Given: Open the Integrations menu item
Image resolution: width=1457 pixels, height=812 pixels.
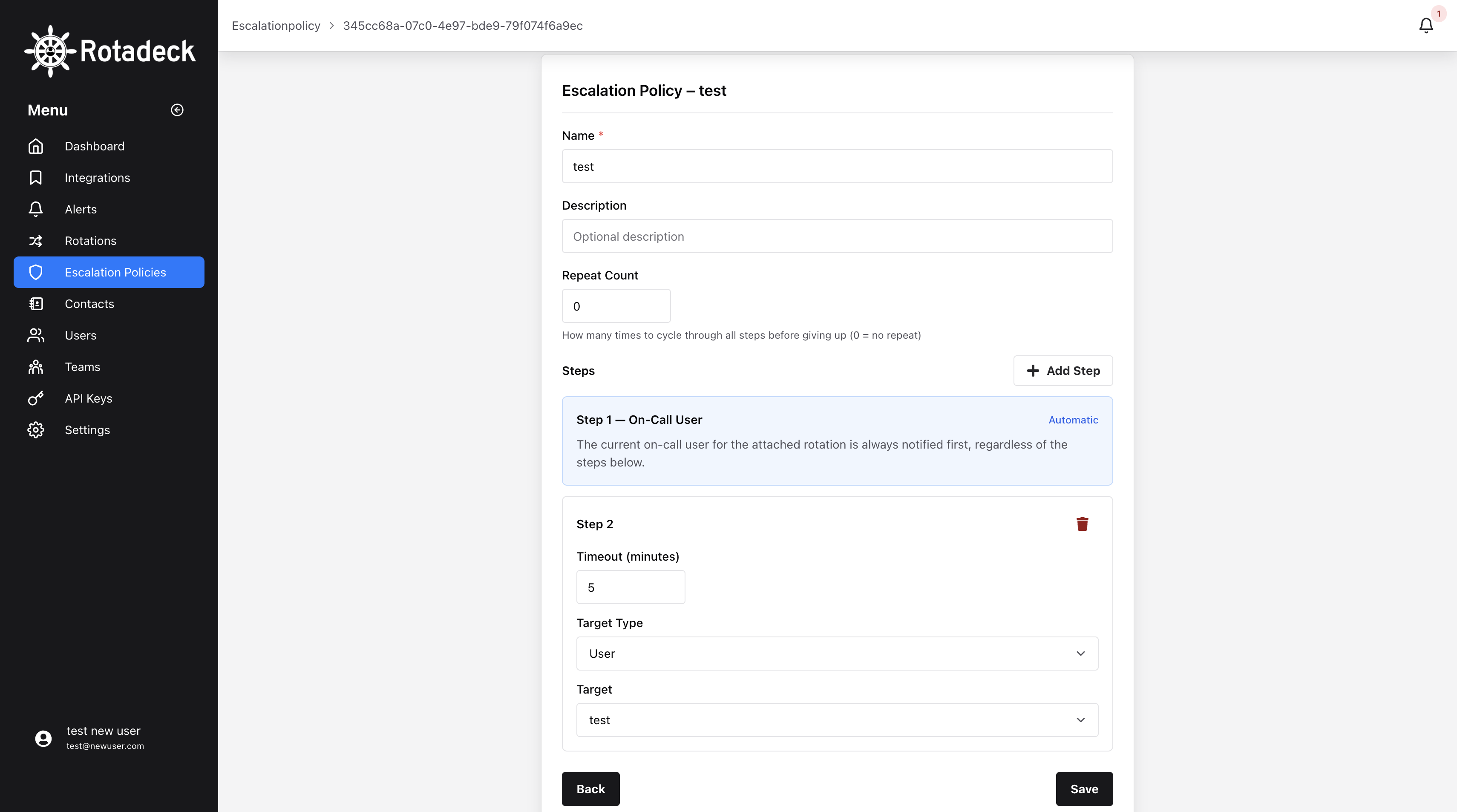Looking at the screenshot, I should tap(109, 178).
